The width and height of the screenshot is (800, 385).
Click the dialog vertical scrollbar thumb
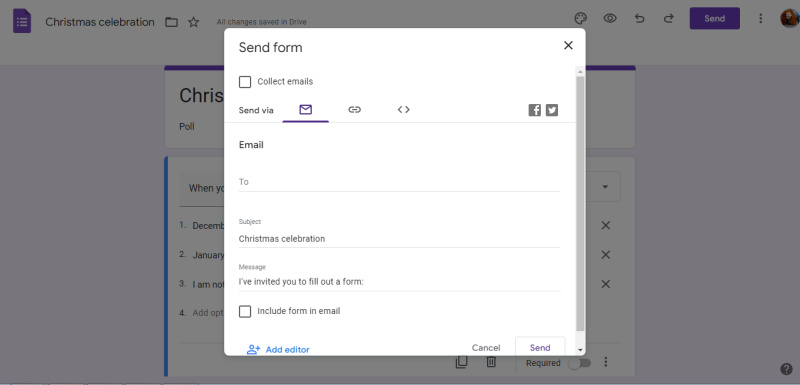pos(580,204)
